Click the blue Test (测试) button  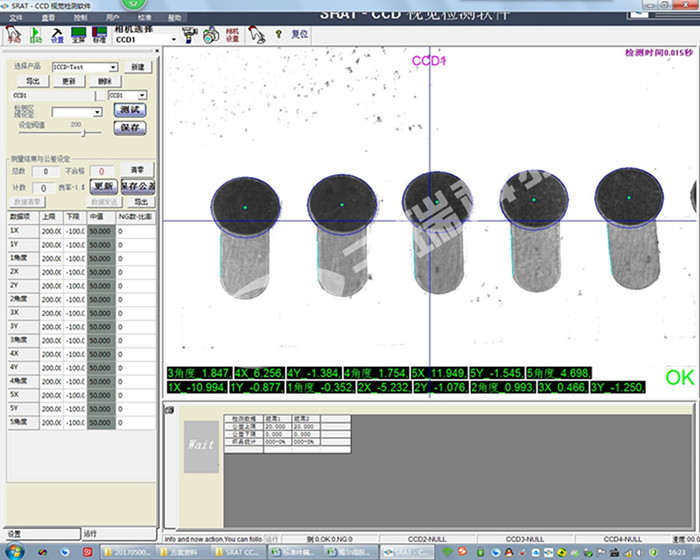pos(130,109)
